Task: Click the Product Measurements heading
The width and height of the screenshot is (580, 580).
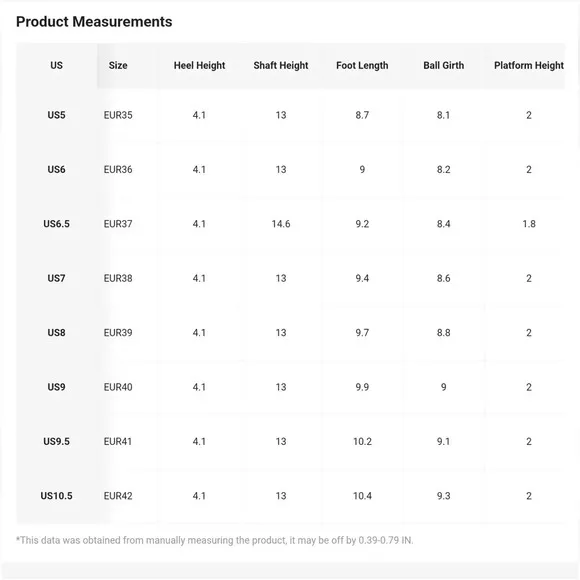Action: (94, 22)
